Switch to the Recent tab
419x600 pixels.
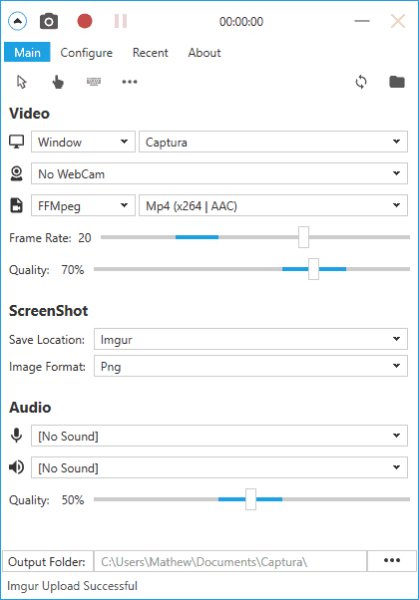[150, 52]
